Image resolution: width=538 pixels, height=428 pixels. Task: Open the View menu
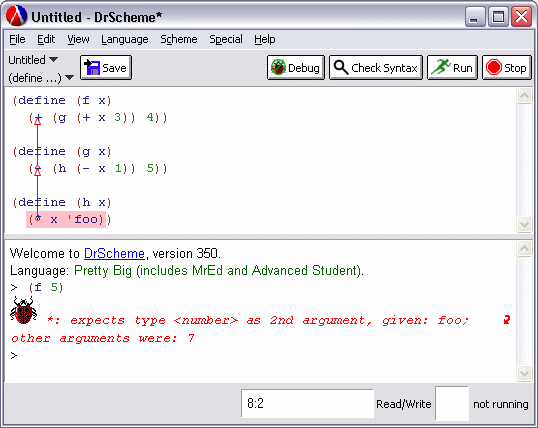click(x=78, y=39)
